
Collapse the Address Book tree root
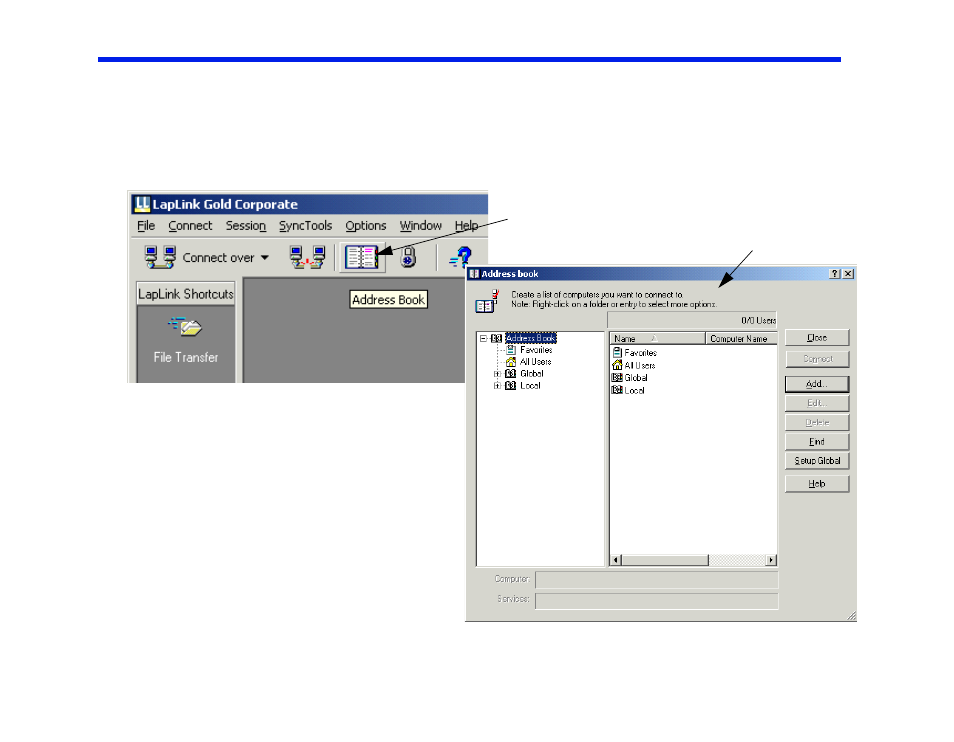(483, 338)
